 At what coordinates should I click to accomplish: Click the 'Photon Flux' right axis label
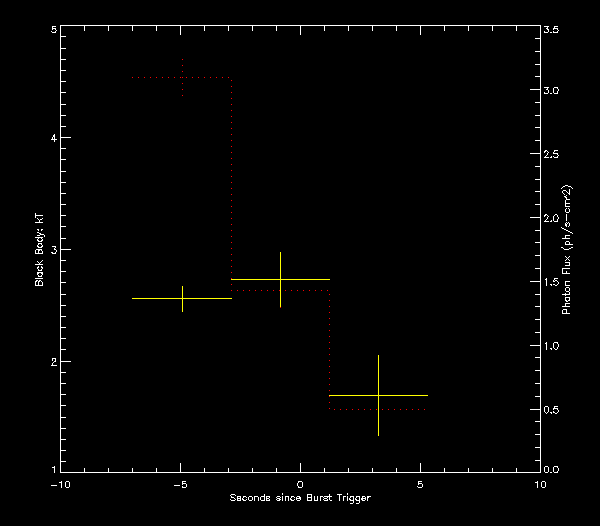(566, 250)
